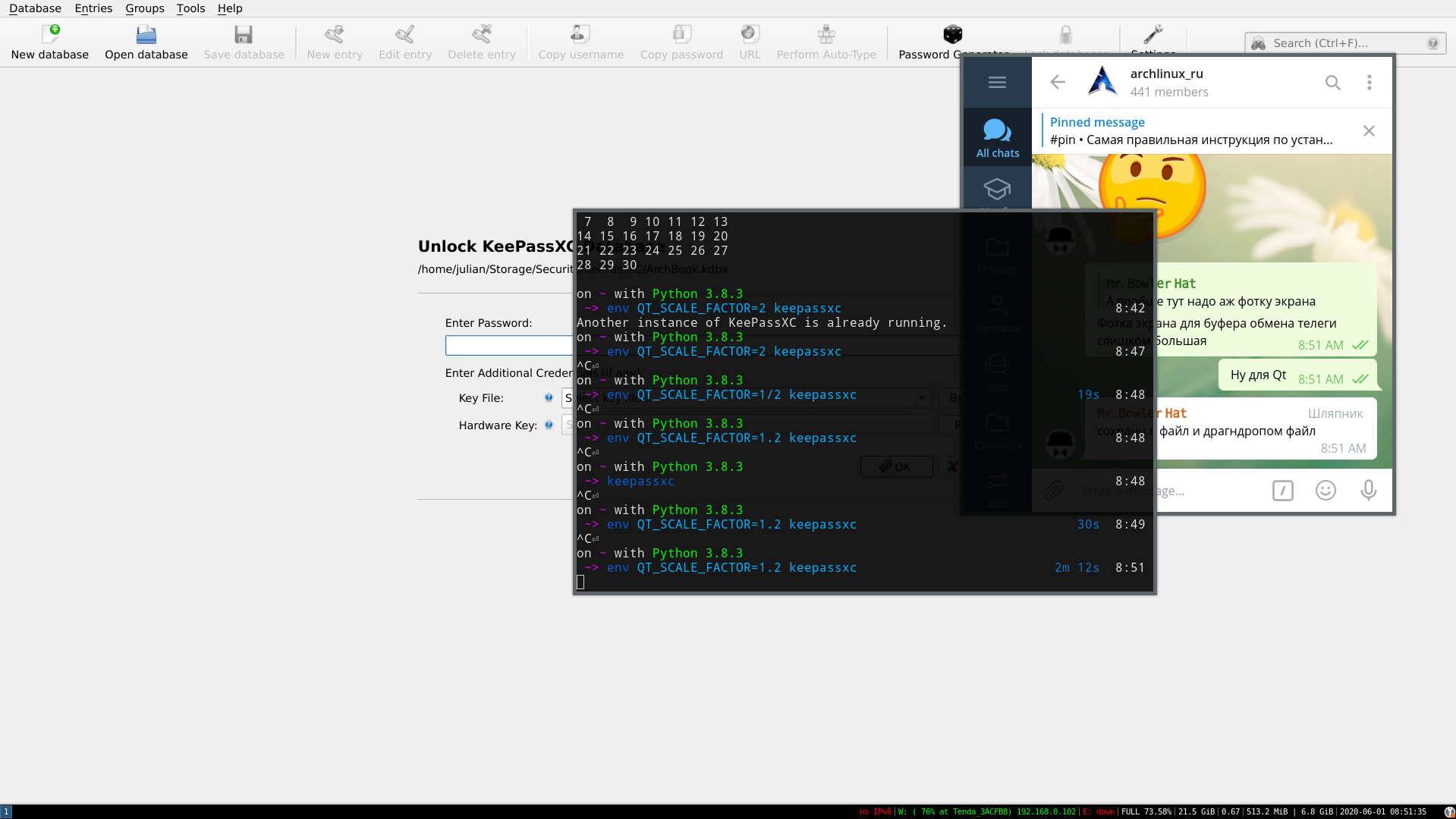This screenshot has height=819, width=1456.
Task: Open the Telegram emoji picker
Action: tap(1325, 491)
